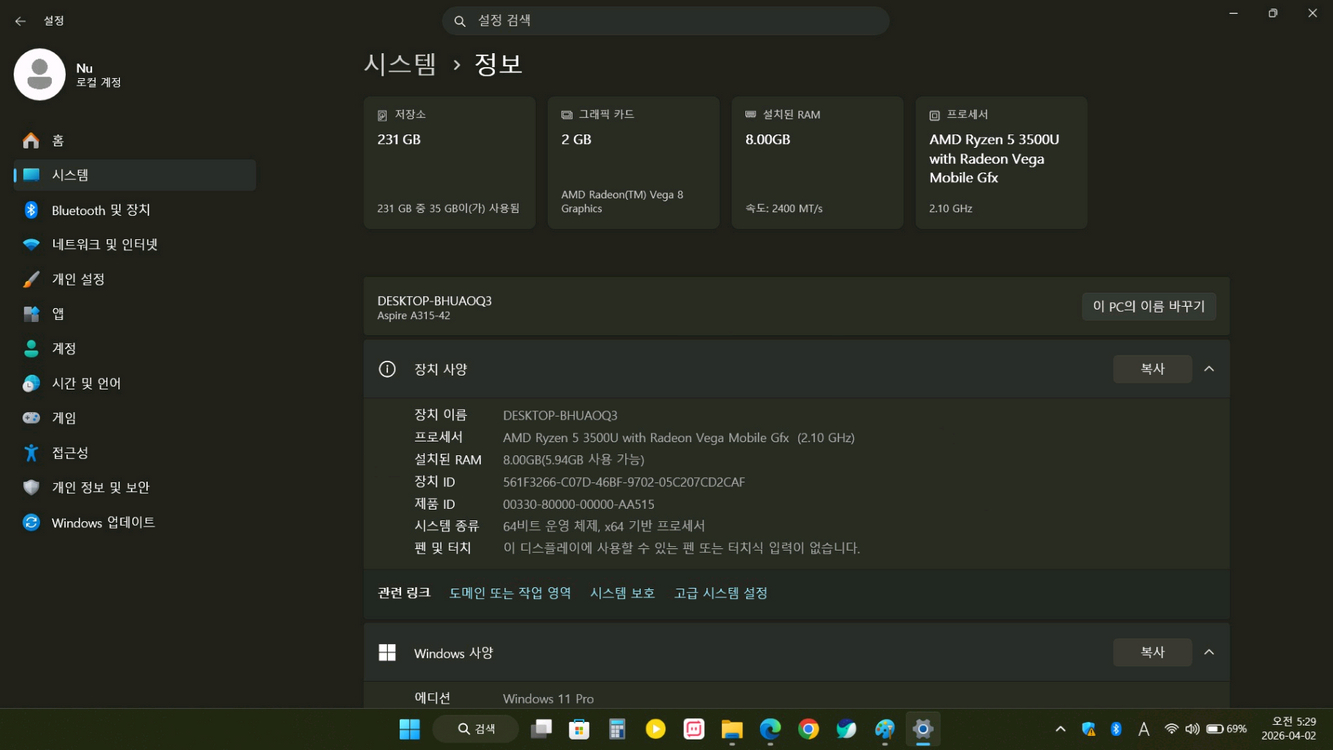Launch Calculator from the taskbar
Image resolution: width=1333 pixels, height=750 pixels.
pos(616,729)
